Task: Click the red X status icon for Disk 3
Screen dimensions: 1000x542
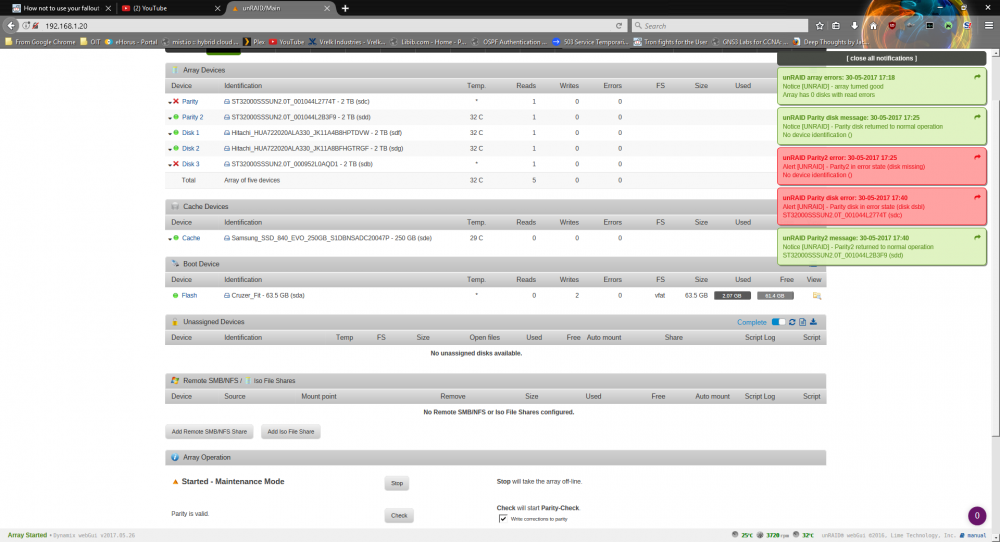Action: 176,164
